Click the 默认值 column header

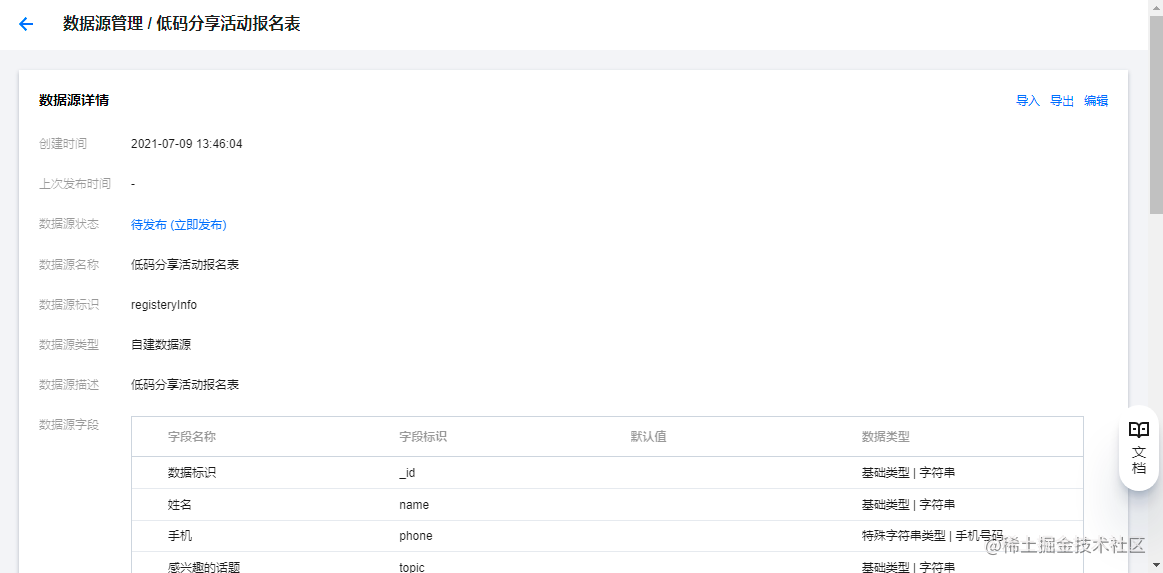648,437
